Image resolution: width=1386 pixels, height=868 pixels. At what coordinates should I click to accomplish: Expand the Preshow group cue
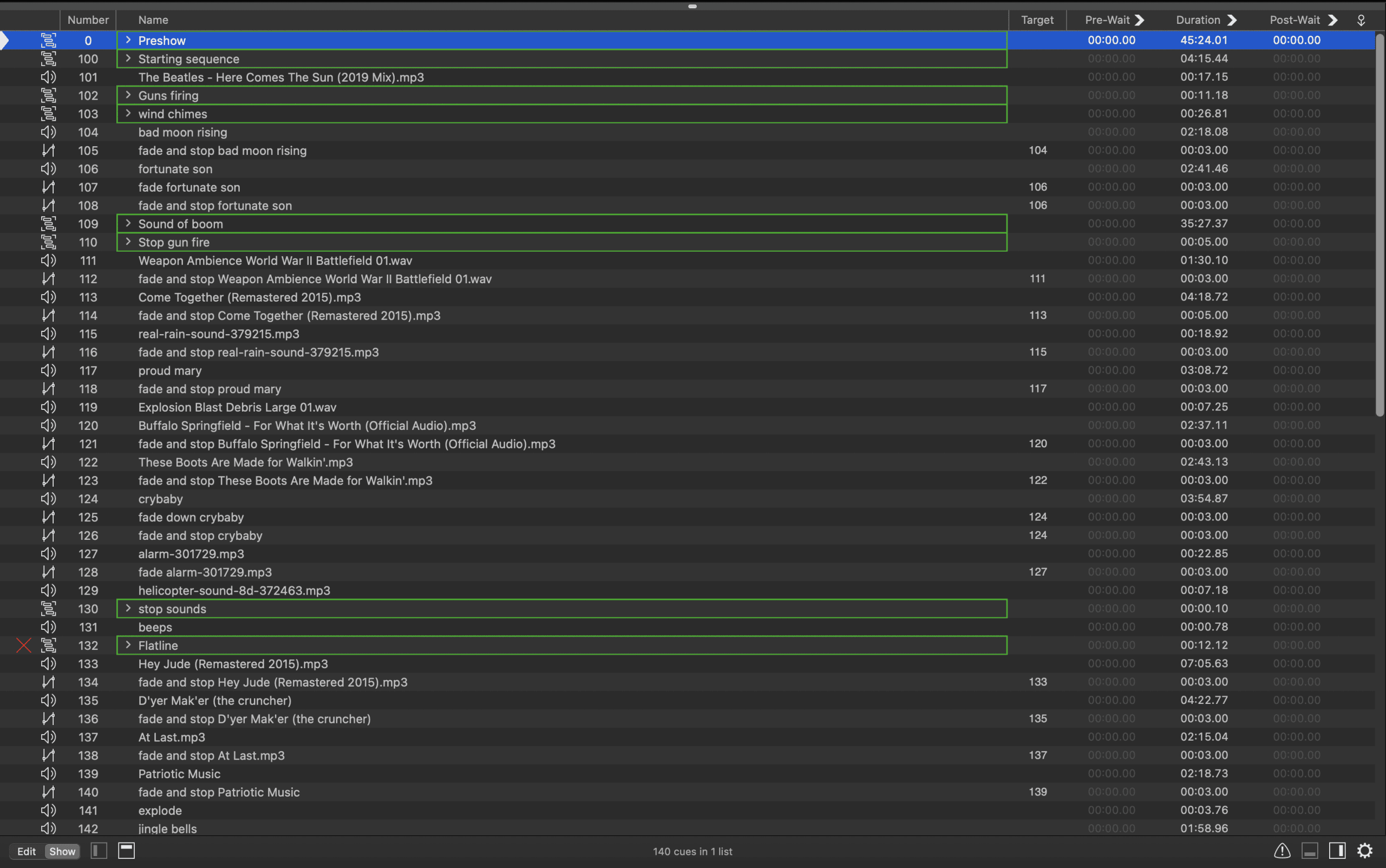click(x=128, y=40)
